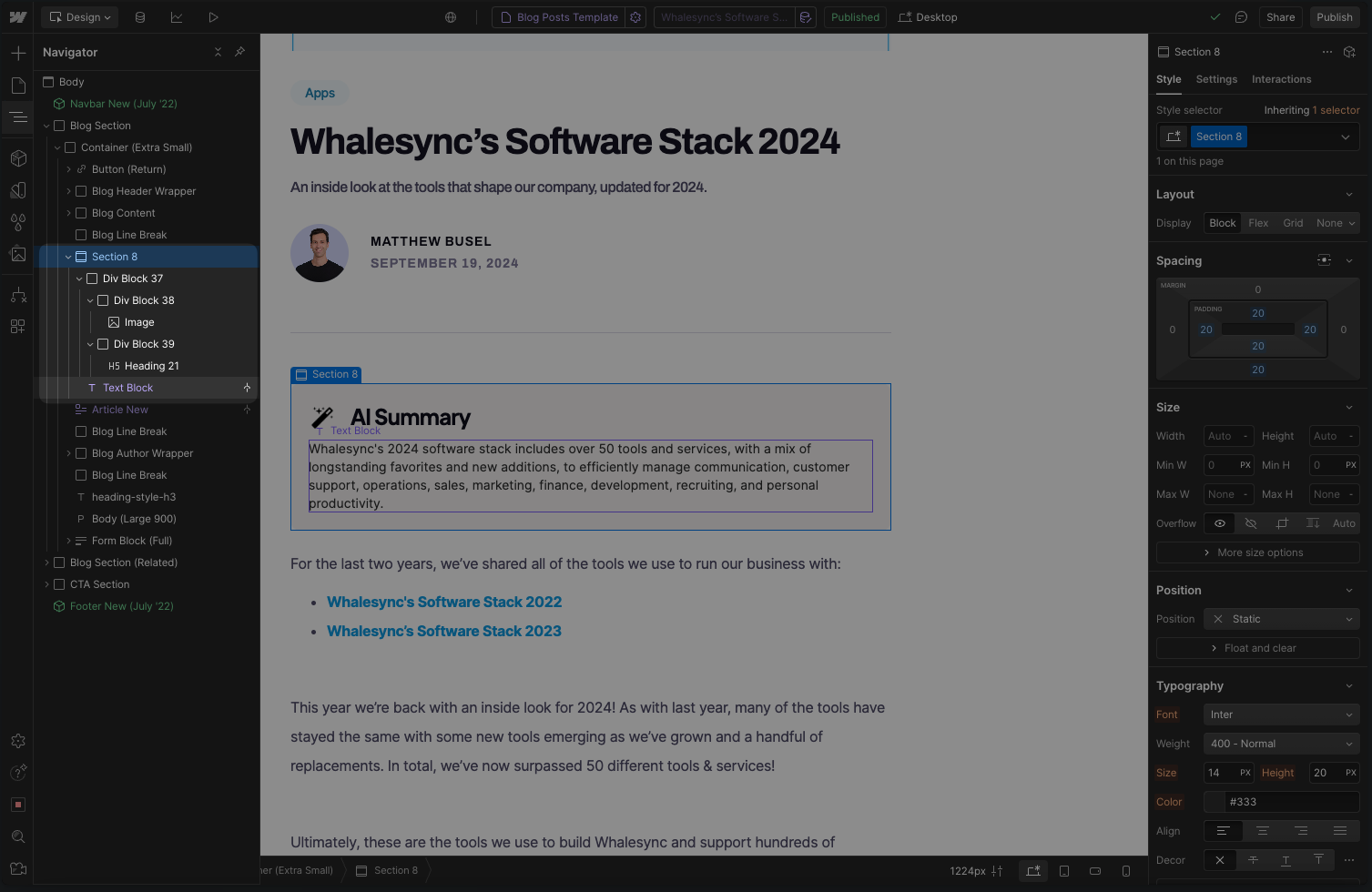The width and height of the screenshot is (1372, 892).
Task: Set Overflow to hidden crossed-eye icon
Action: pos(1251,523)
